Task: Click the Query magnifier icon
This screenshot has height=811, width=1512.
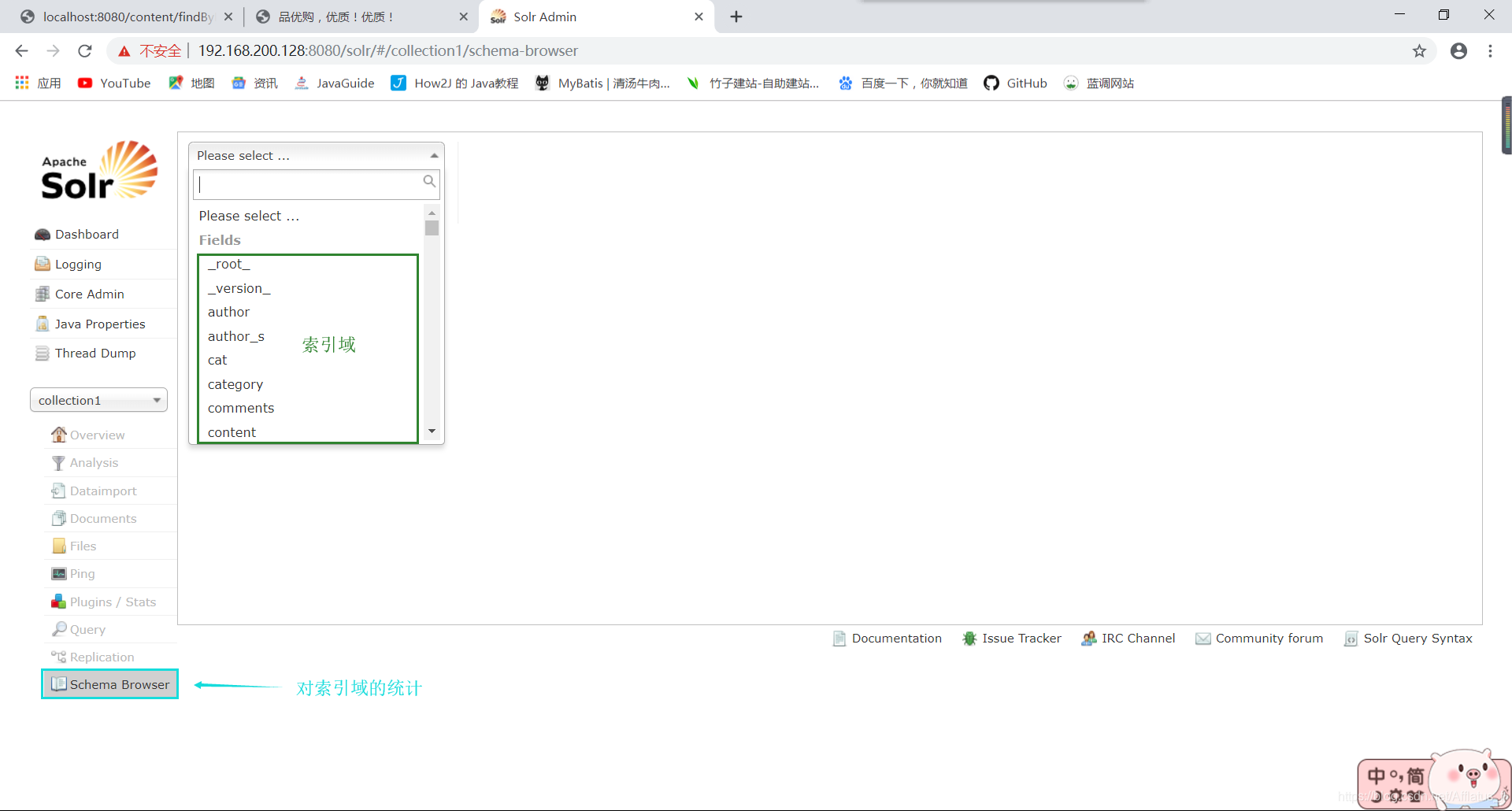Action: click(x=59, y=629)
